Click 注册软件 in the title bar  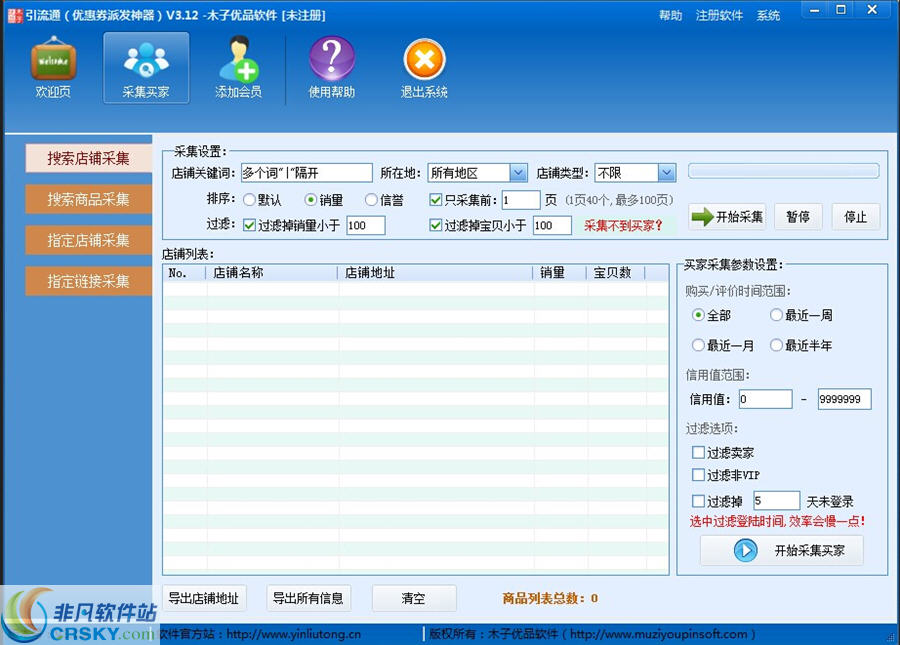[719, 15]
